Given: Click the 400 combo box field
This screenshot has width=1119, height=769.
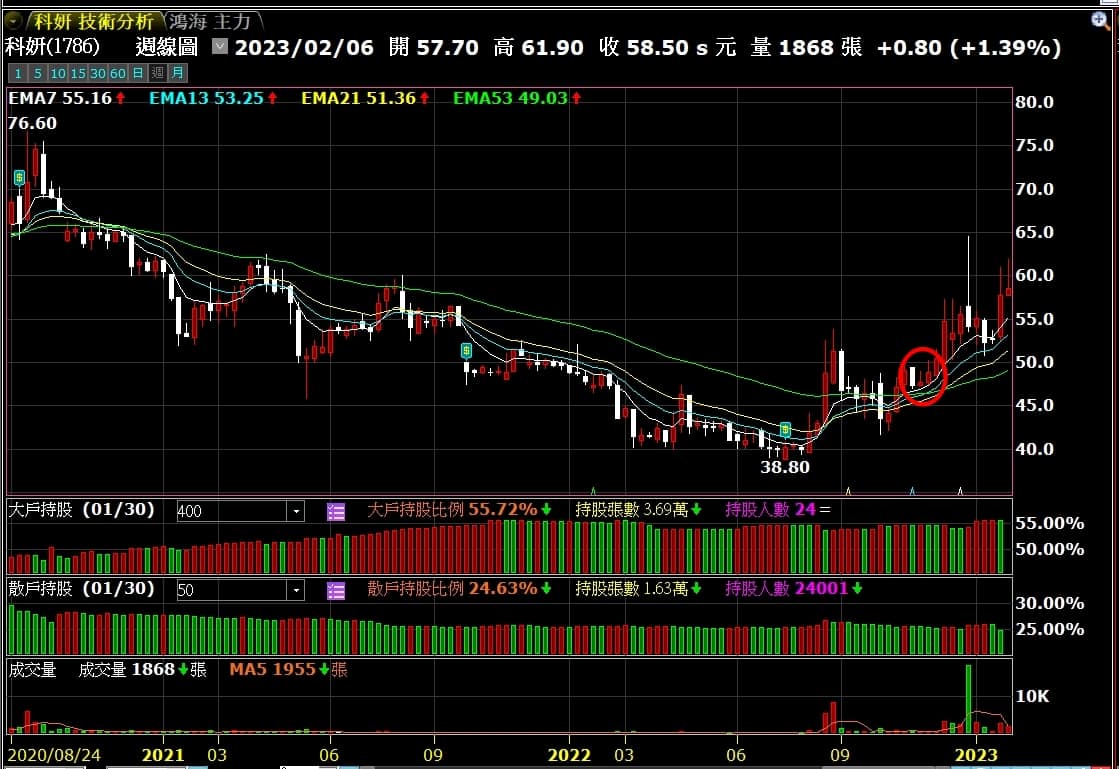Looking at the screenshot, I should pos(231,512).
